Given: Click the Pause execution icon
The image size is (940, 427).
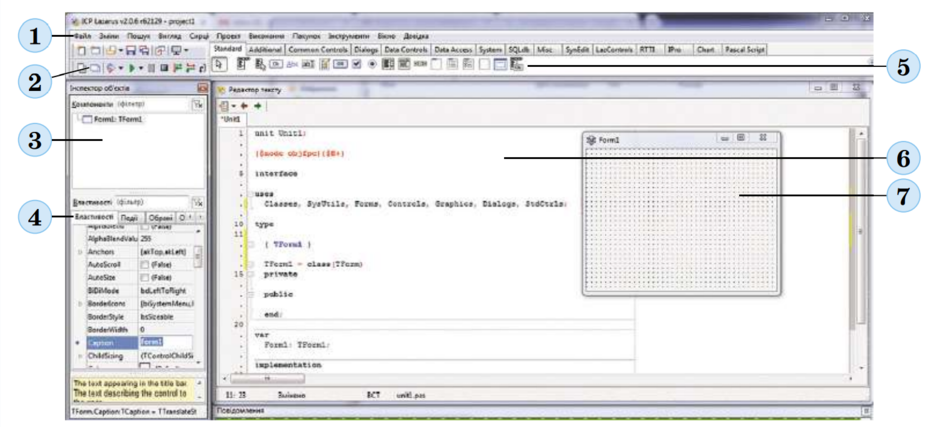Looking at the screenshot, I should tap(151, 68).
